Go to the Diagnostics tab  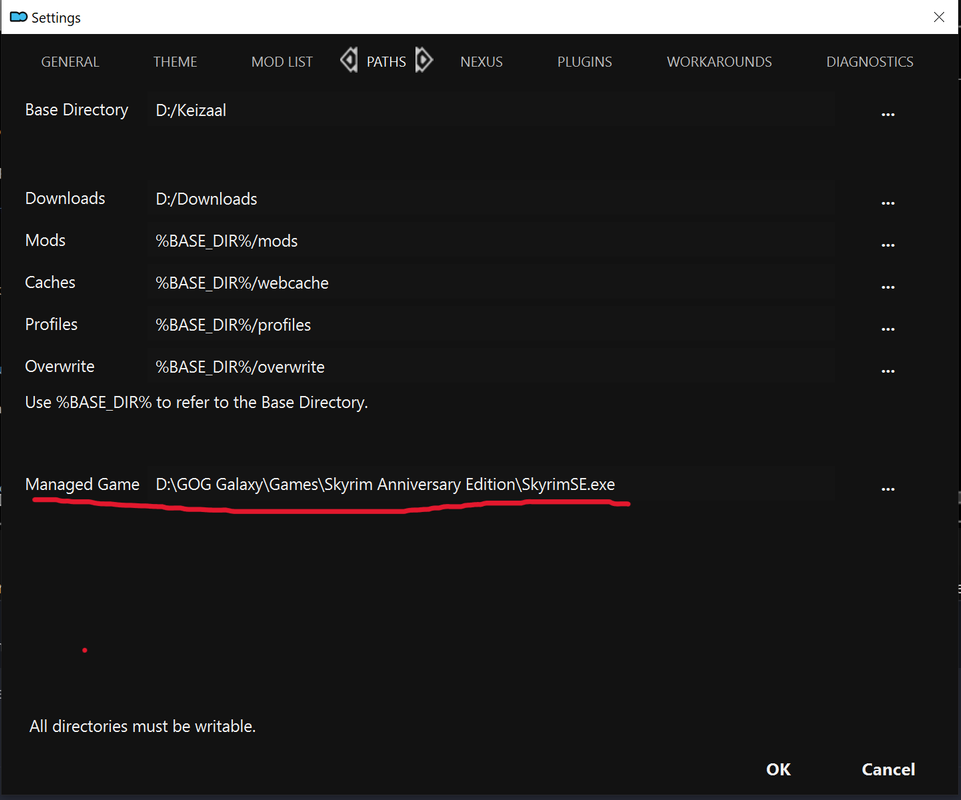tap(870, 62)
